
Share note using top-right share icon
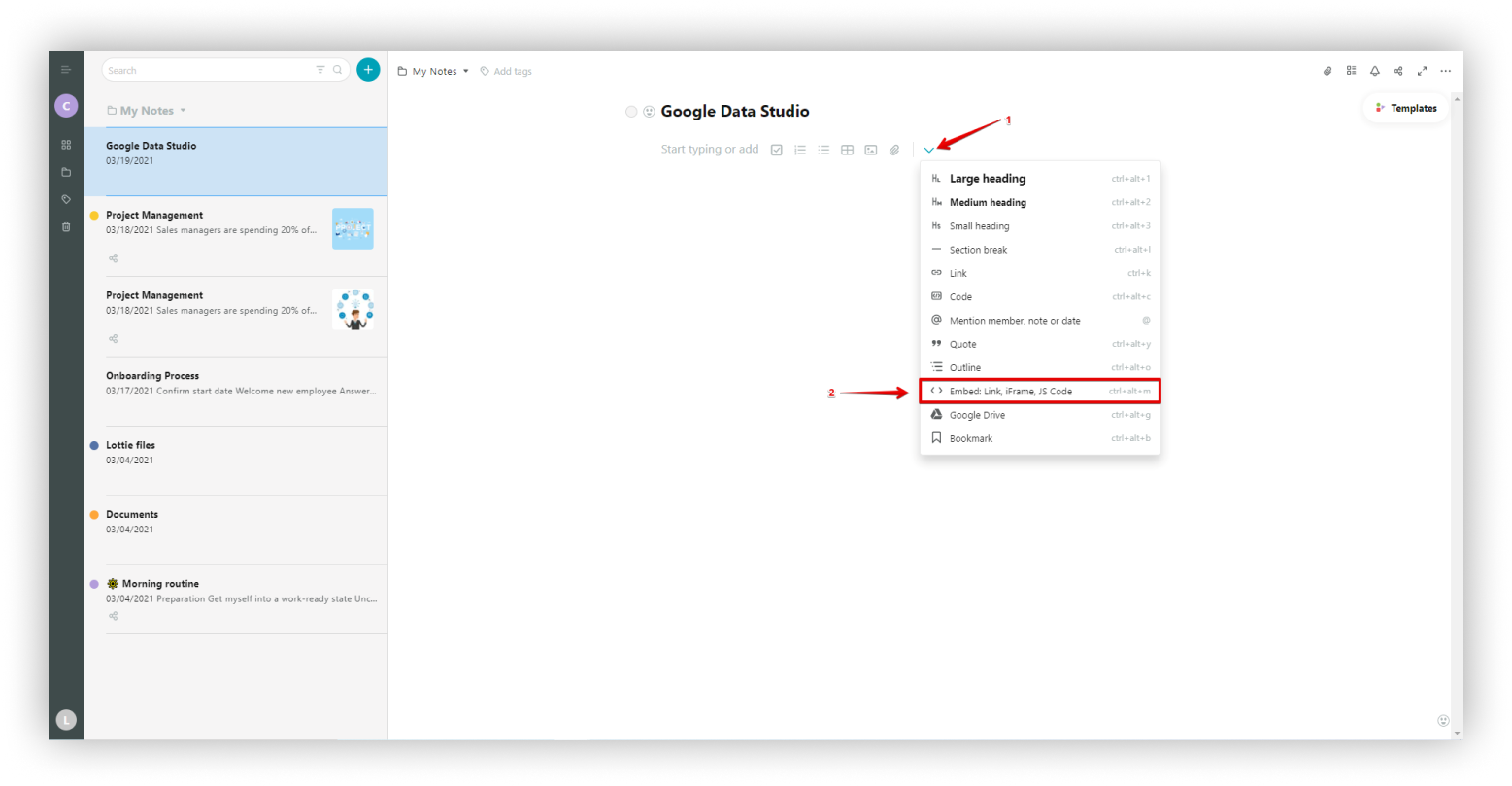pos(1398,71)
